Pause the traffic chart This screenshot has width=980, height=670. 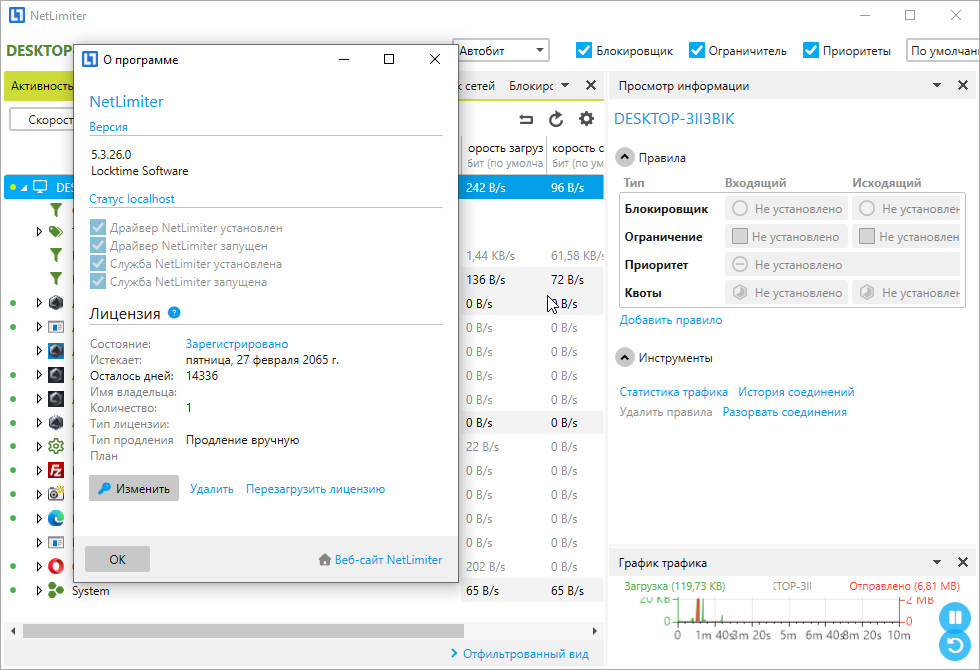click(954, 617)
